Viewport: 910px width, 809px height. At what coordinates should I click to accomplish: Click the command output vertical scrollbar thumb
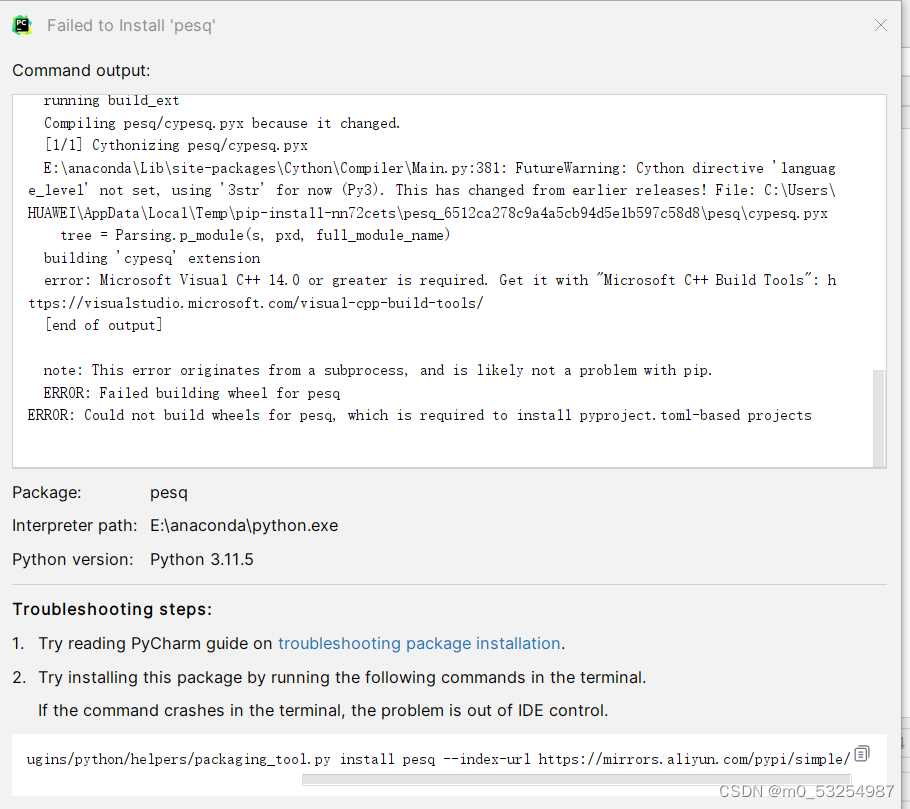879,418
